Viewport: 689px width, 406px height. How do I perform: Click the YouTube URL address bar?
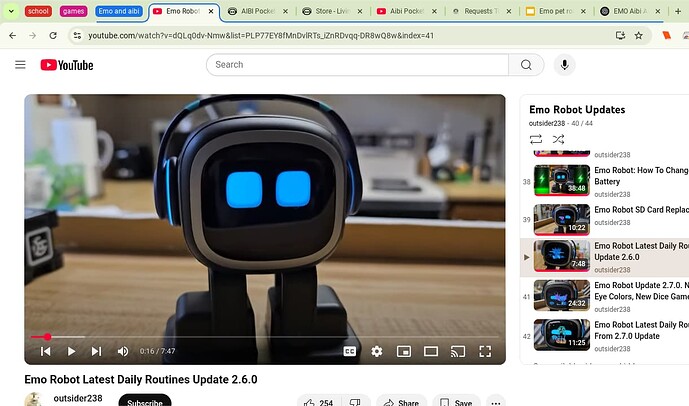pos(261,36)
